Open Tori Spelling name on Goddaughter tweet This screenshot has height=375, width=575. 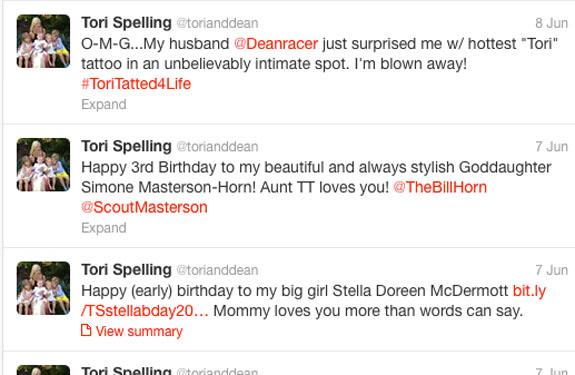click(x=127, y=146)
